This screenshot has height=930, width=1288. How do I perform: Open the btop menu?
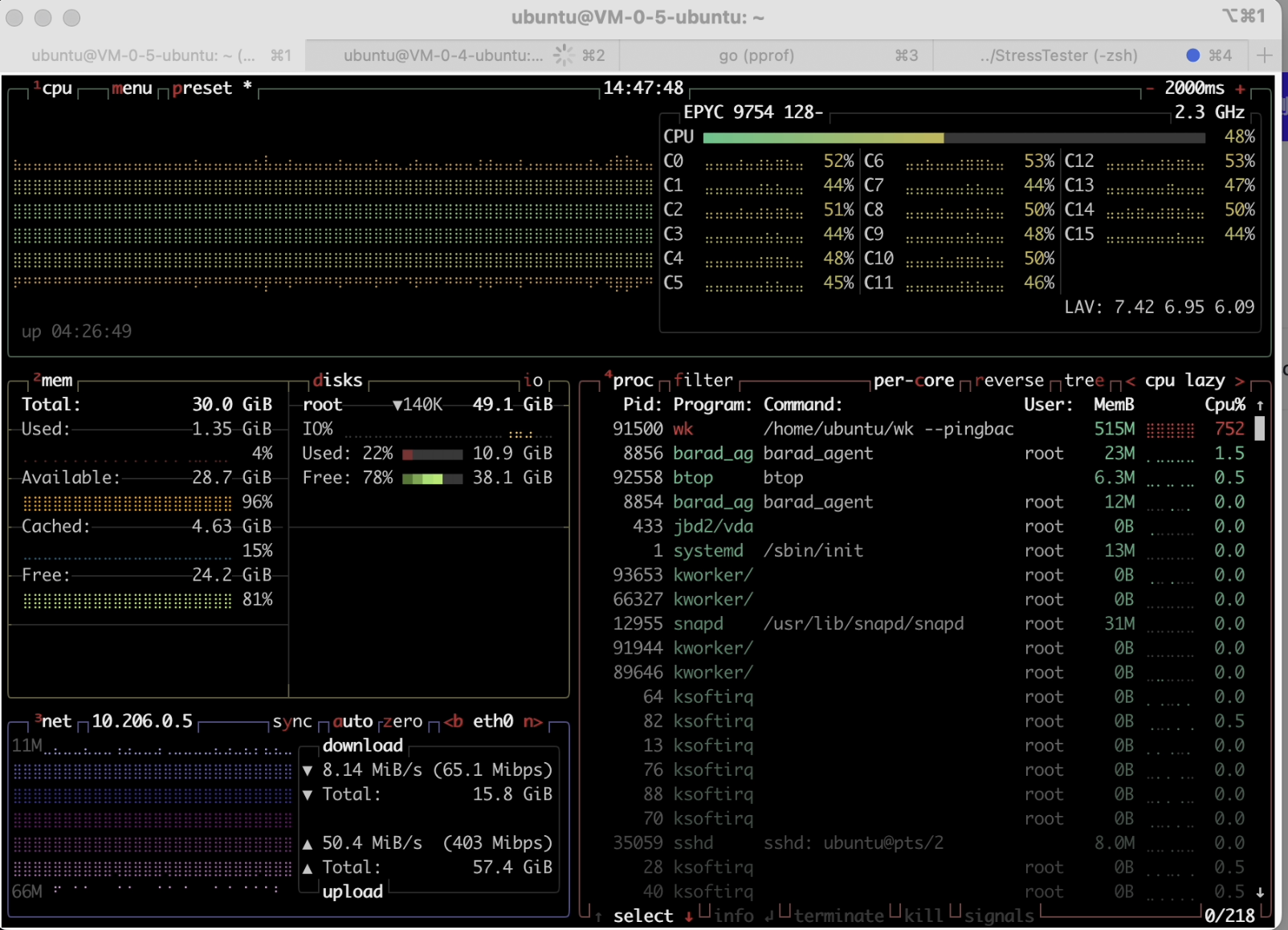click(132, 88)
